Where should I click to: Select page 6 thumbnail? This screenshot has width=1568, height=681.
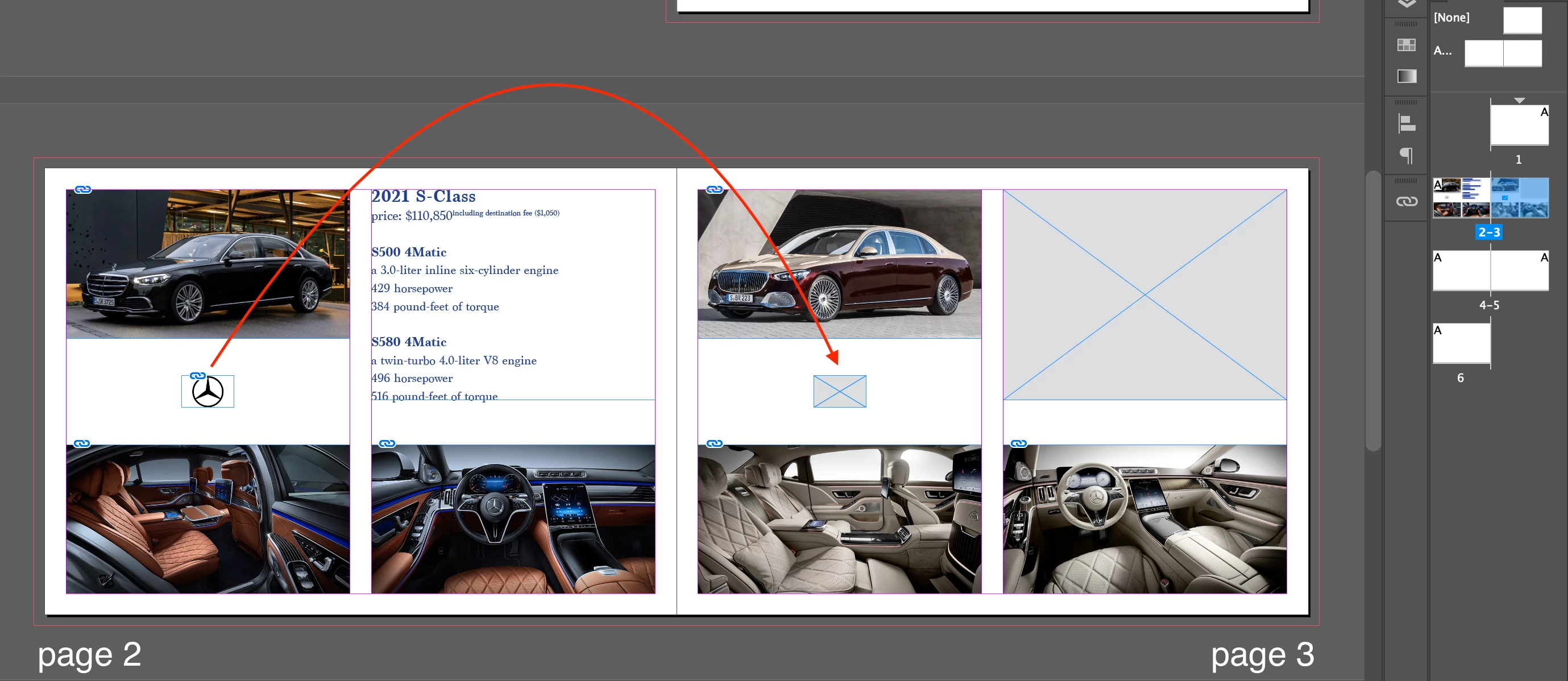1461,343
